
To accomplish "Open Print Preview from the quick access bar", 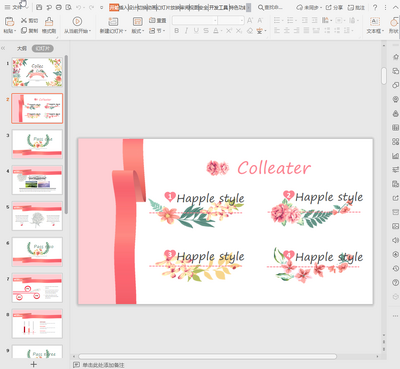I will [x=68, y=7].
